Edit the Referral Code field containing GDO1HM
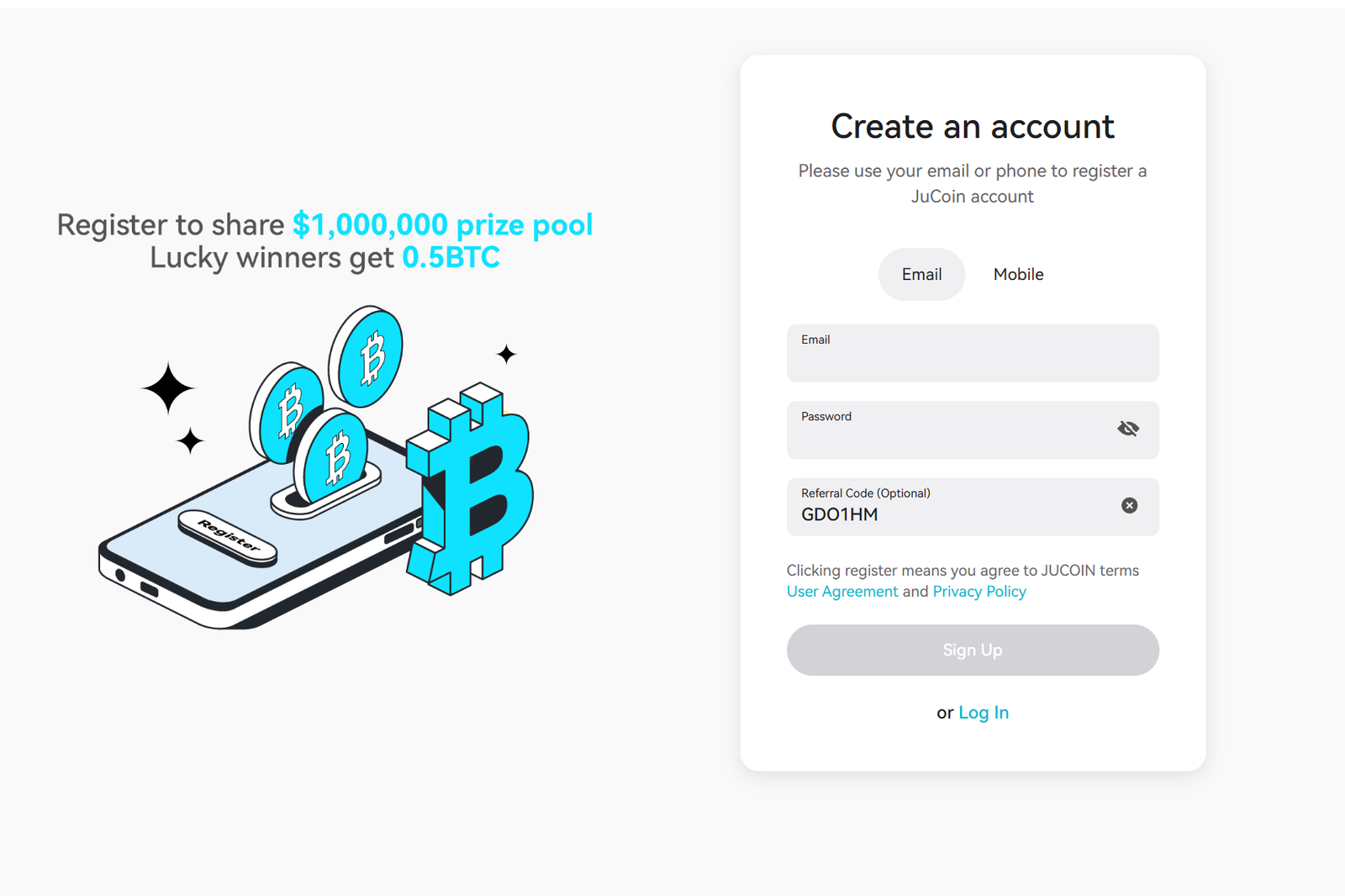This screenshot has height=896, width=1345. point(973,507)
